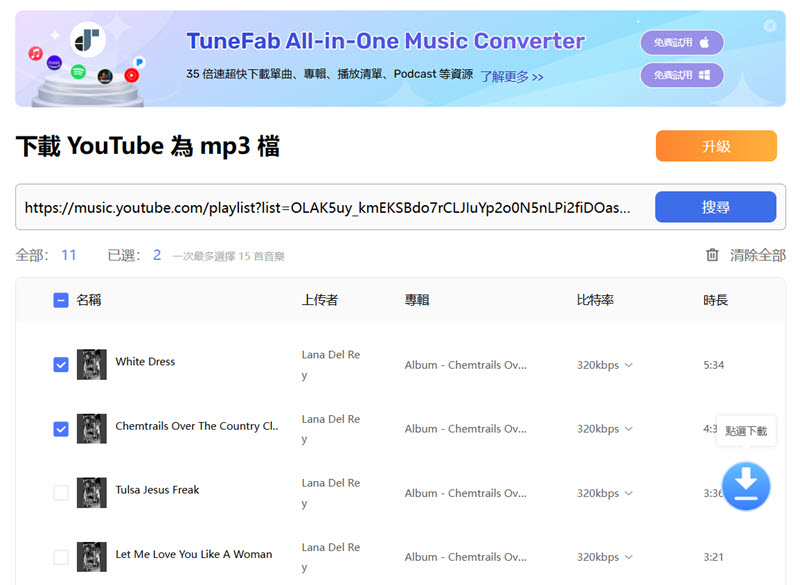
Task: Click the blue 搜尋 search button
Action: point(715,207)
